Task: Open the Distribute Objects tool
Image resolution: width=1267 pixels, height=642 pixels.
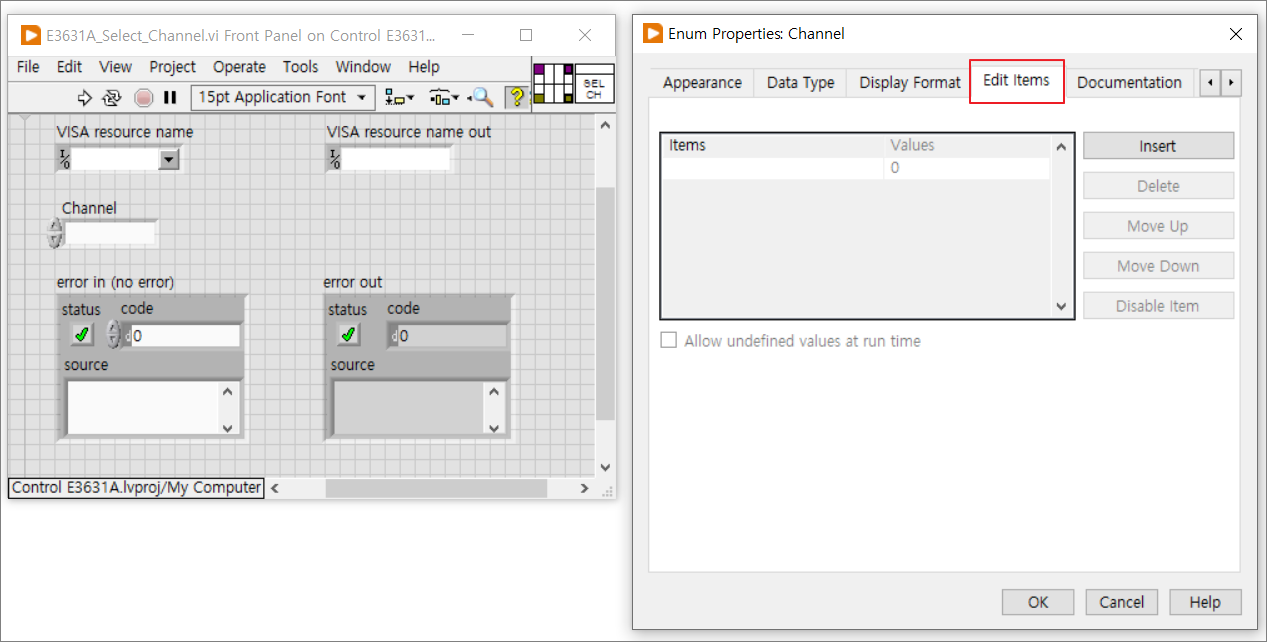Action: point(444,97)
